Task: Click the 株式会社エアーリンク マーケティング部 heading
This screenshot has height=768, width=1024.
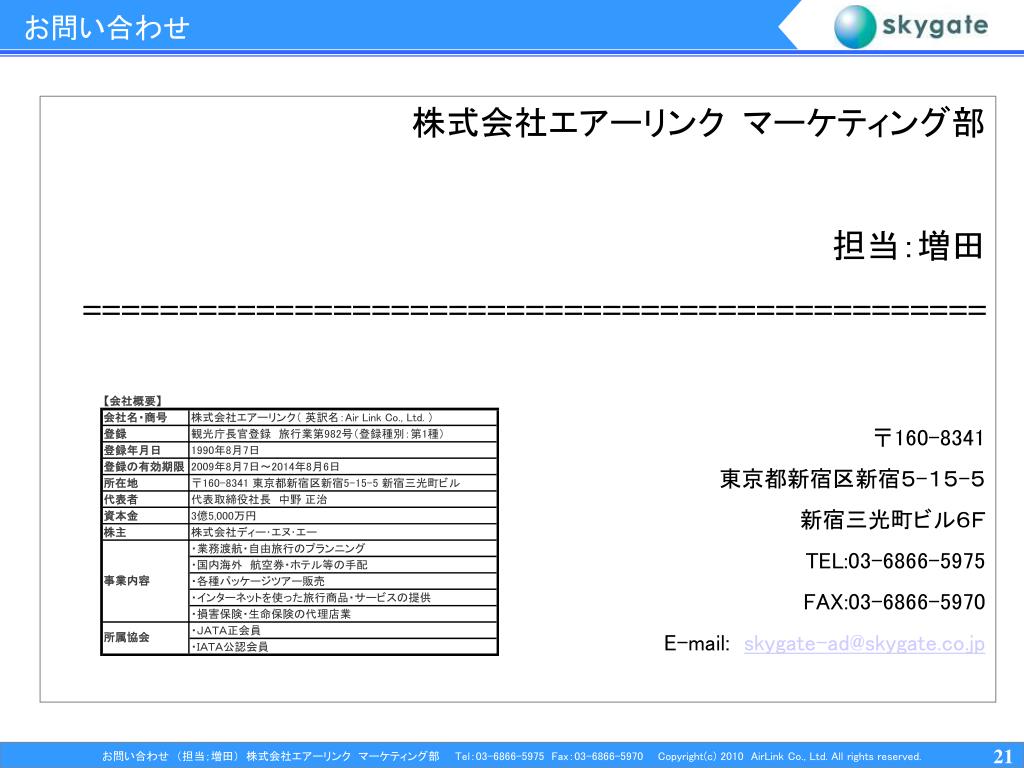Action: [x=697, y=123]
